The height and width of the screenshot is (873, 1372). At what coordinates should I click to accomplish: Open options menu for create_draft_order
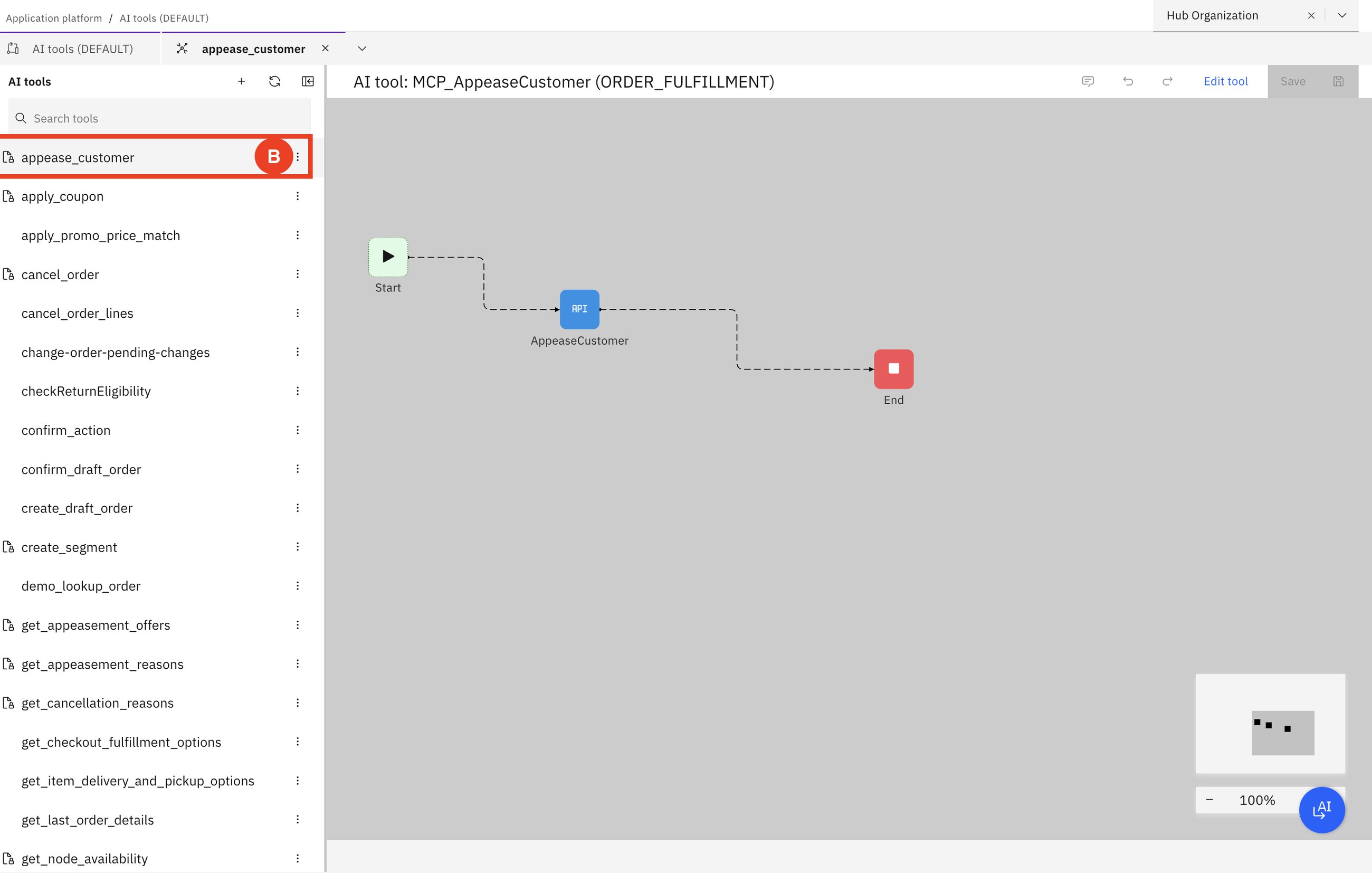click(298, 508)
